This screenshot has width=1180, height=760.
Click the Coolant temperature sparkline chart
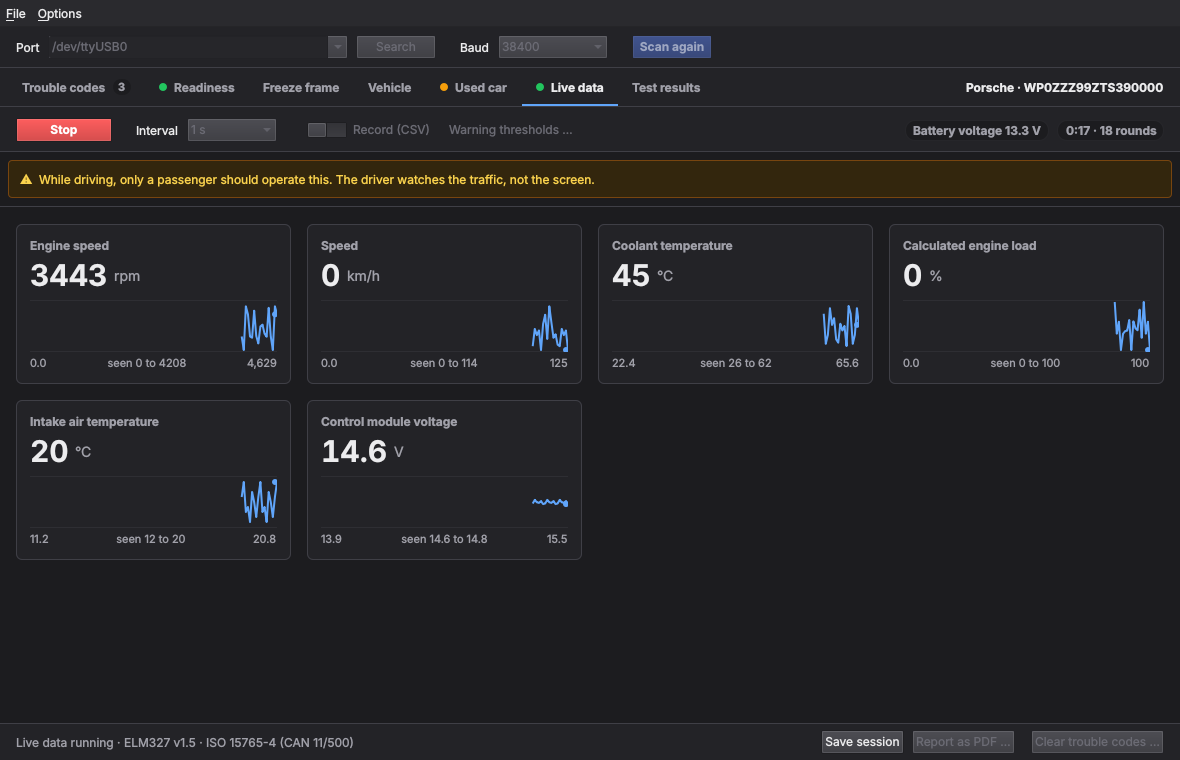(735, 327)
